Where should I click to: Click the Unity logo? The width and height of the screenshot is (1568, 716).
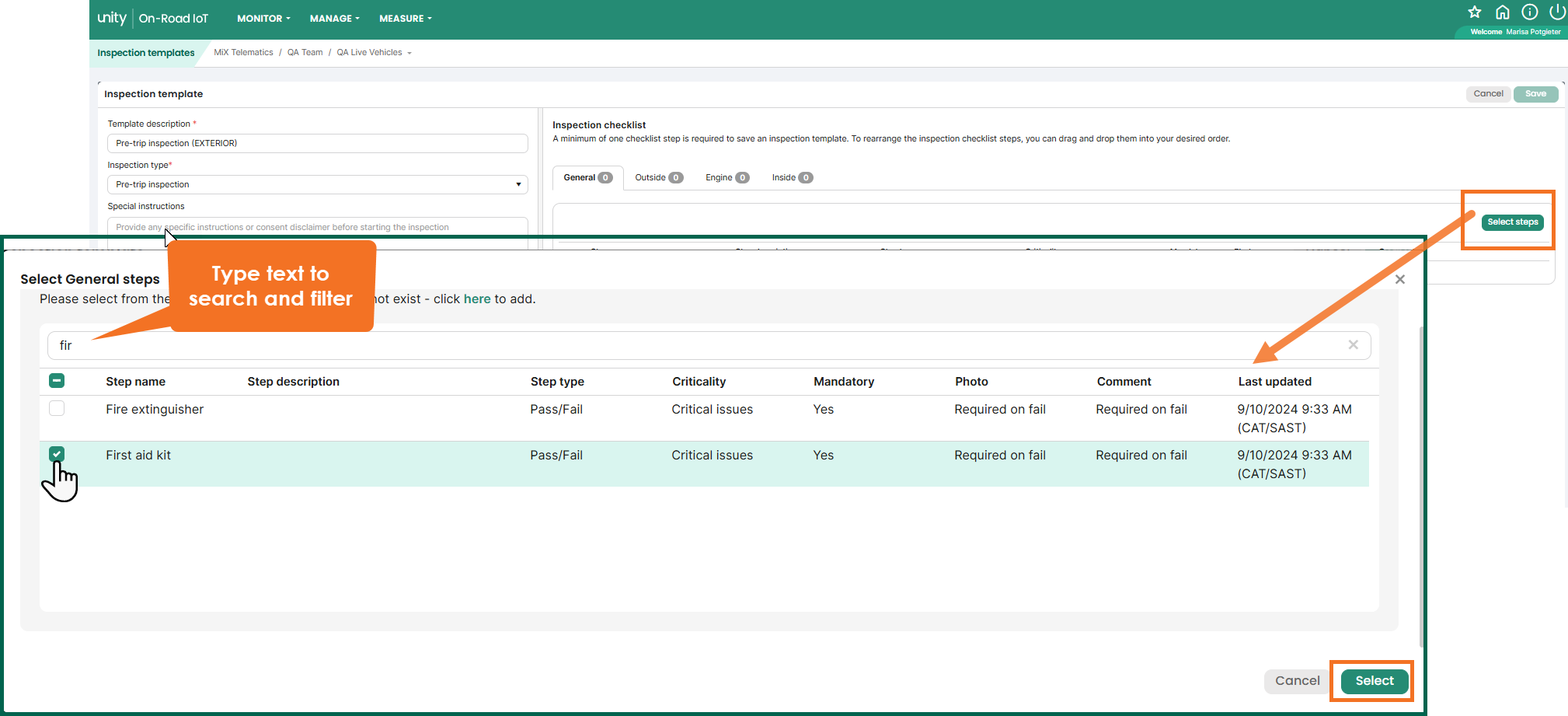[112, 18]
